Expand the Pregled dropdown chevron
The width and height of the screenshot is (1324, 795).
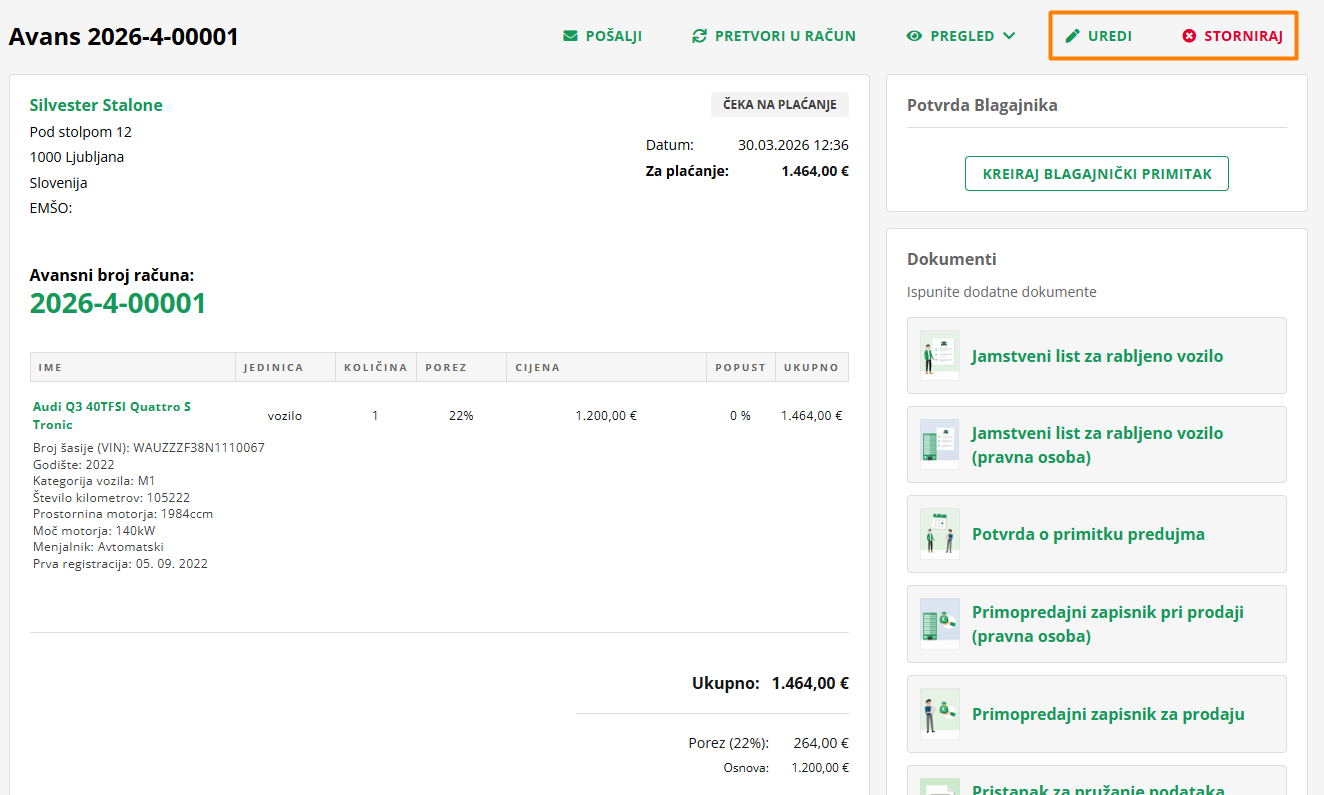point(1009,36)
